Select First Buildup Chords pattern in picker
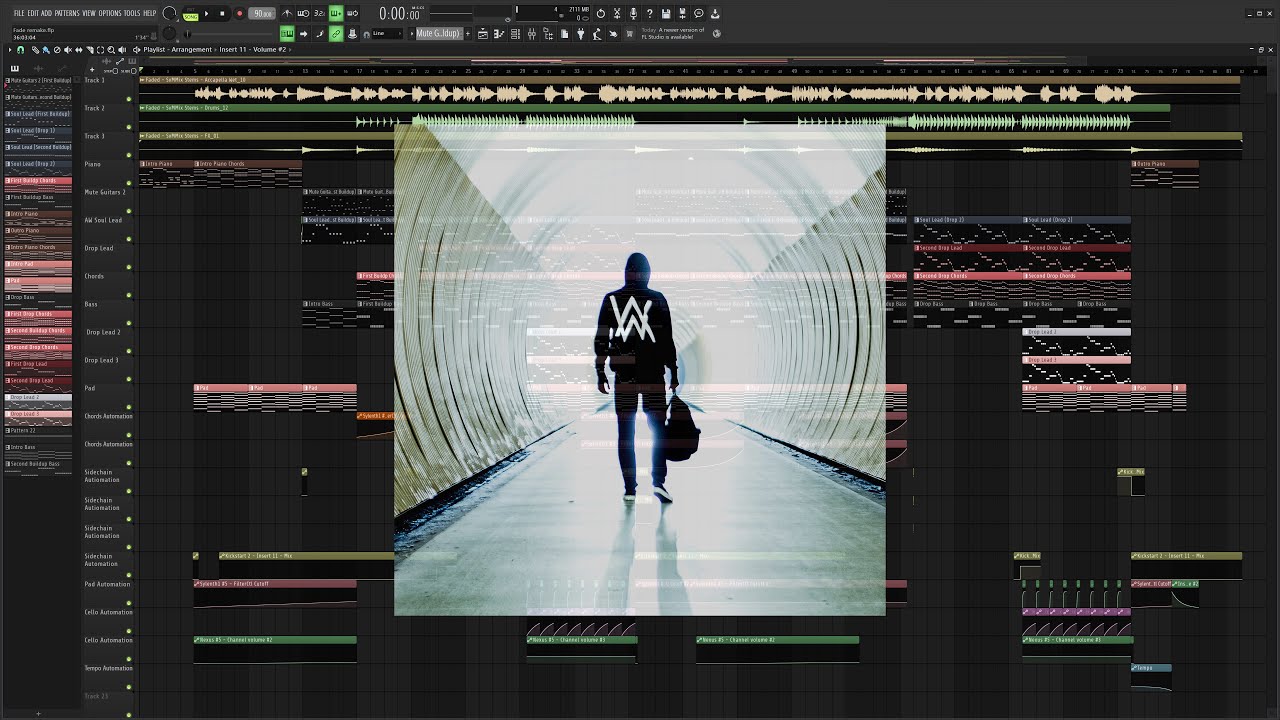The image size is (1280, 720). [38, 184]
